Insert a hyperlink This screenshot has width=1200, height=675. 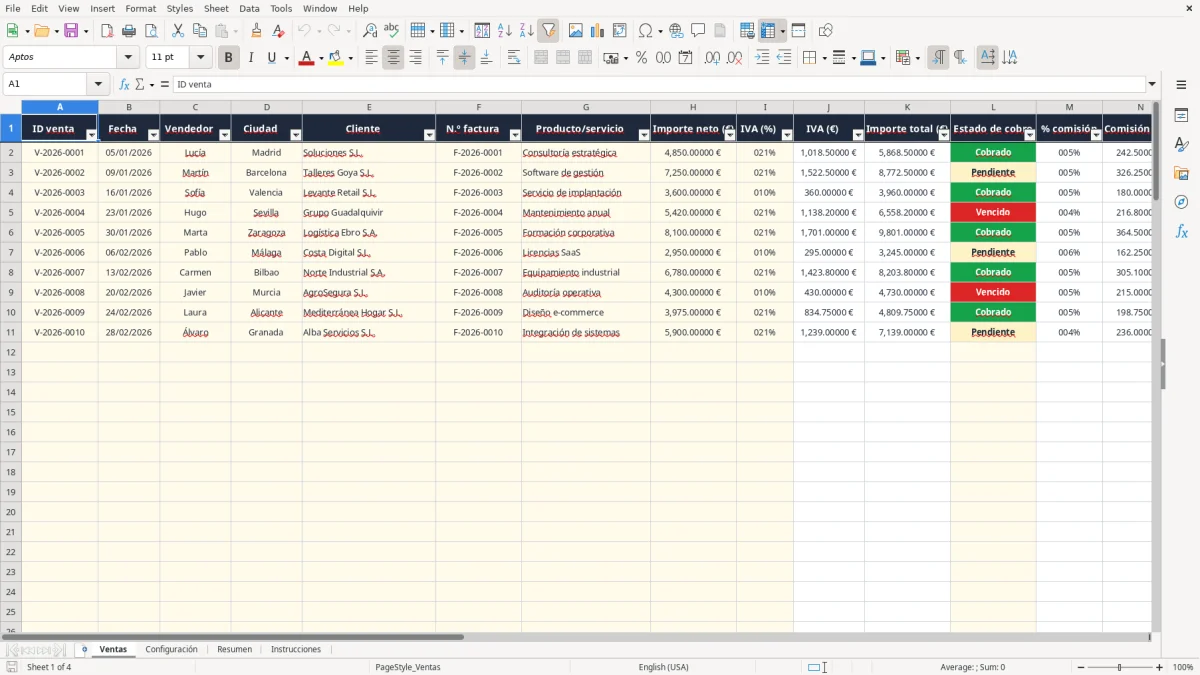click(677, 31)
